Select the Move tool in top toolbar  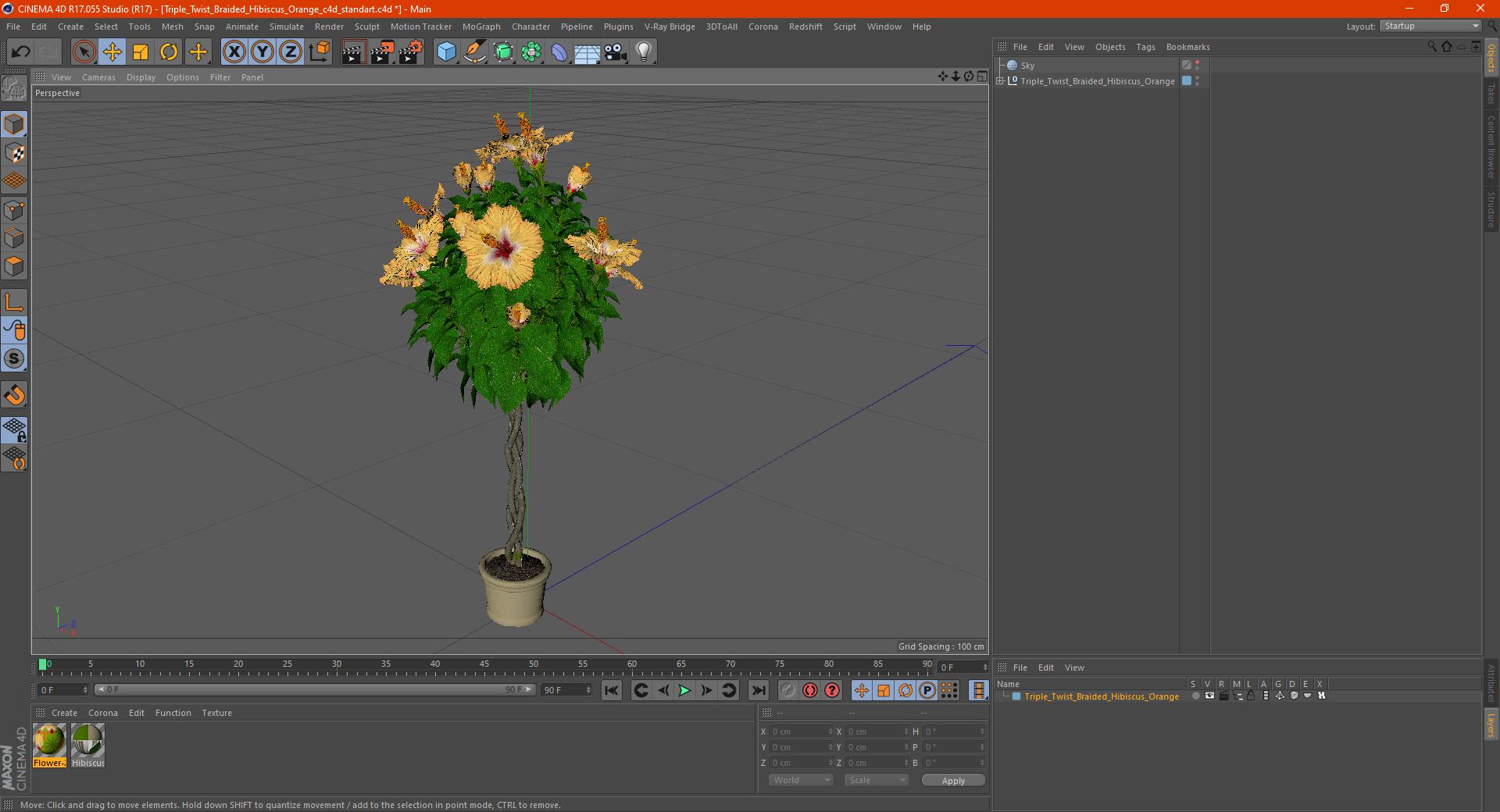pos(112,52)
